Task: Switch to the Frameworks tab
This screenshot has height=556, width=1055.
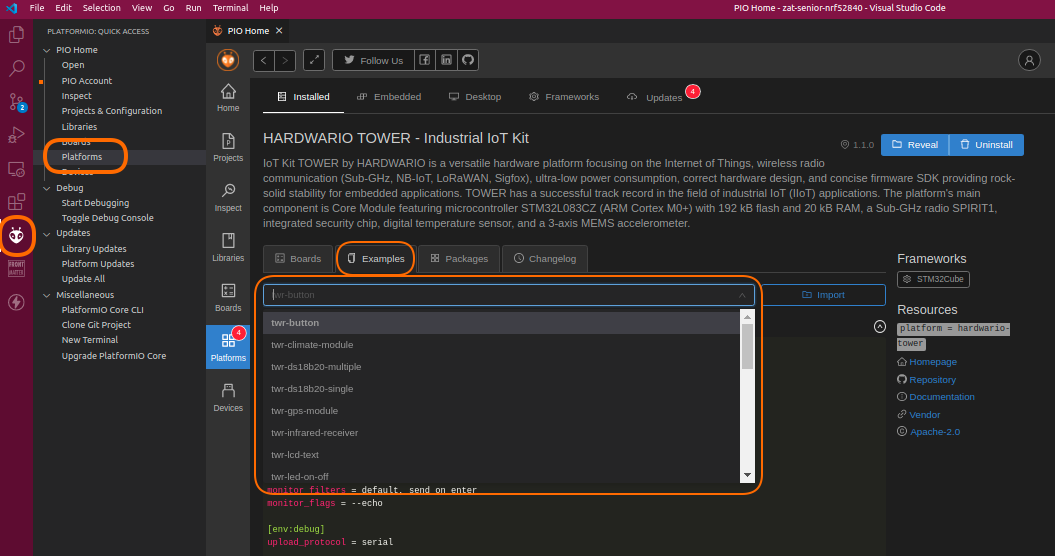Action: [564, 97]
